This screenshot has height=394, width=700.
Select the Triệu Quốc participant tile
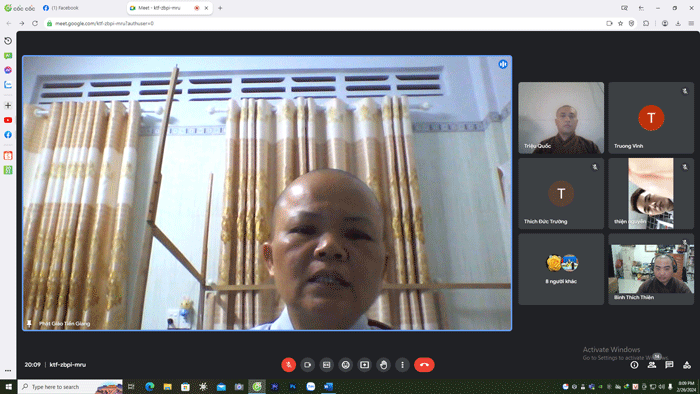click(x=561, y=118)
